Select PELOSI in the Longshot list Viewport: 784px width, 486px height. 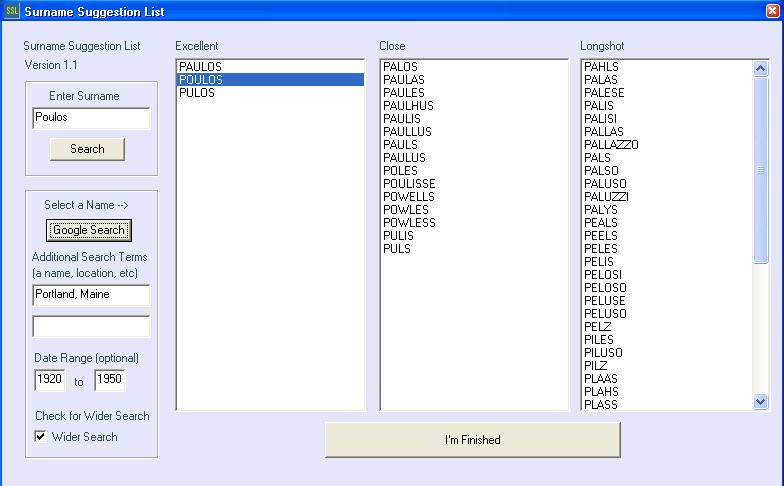click(602, 275)
